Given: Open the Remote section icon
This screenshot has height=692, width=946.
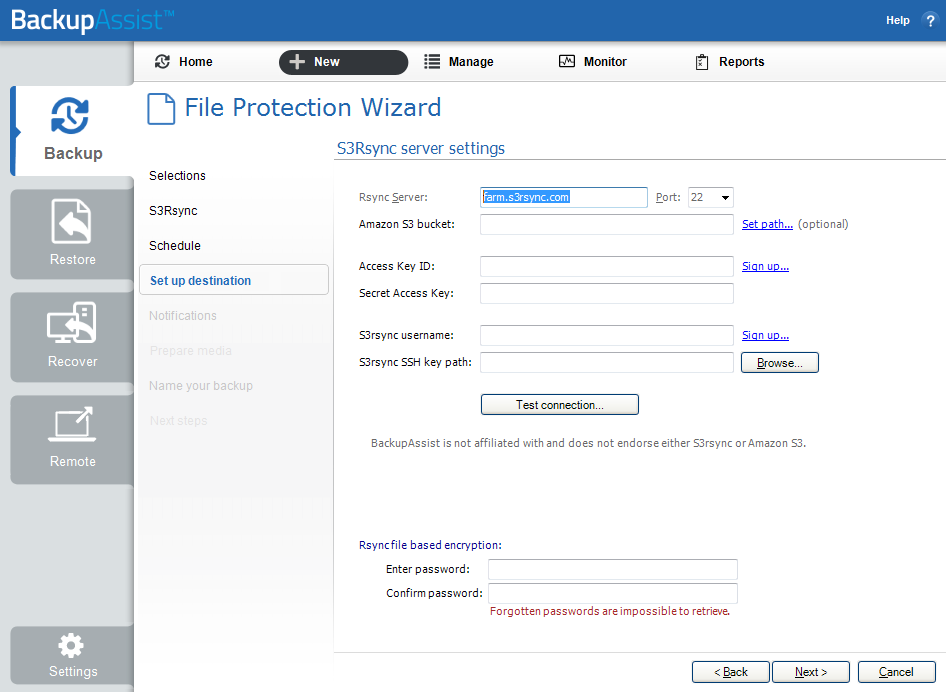Looking at the screenshot, I should coord(71,424).
